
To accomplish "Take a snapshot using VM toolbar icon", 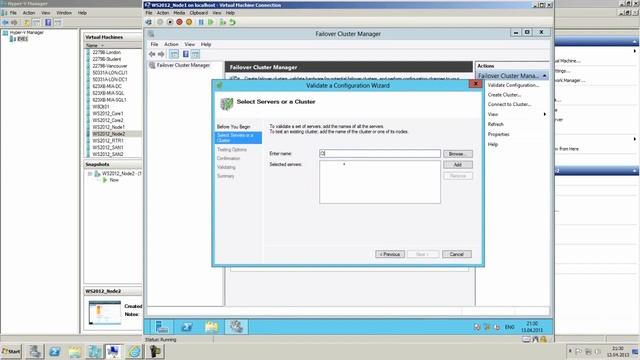I will click(x=223, y=22).
